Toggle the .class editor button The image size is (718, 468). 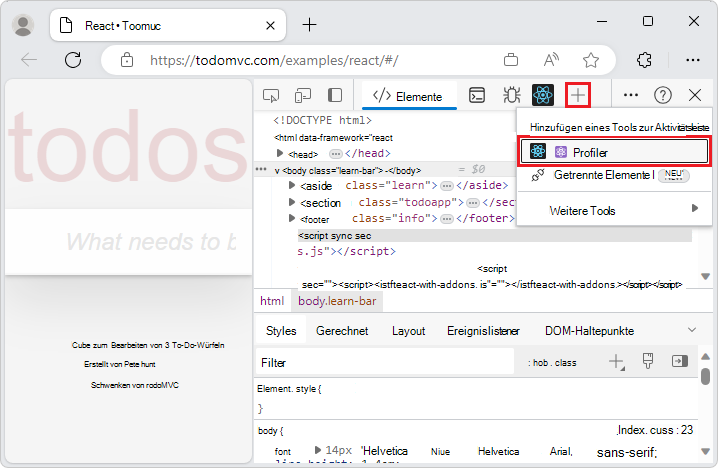tap(565, 363)
